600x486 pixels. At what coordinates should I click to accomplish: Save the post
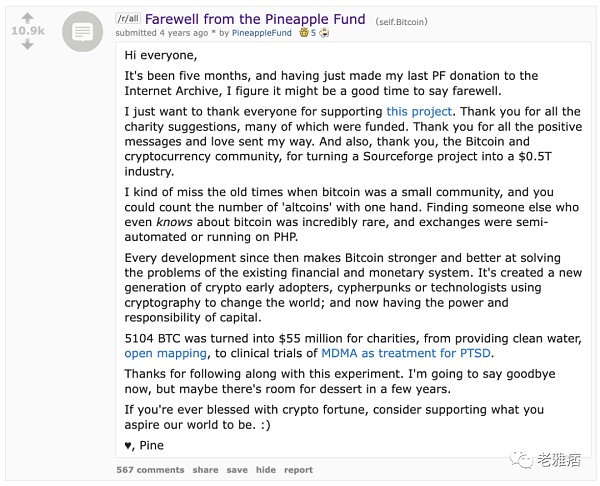237,469
